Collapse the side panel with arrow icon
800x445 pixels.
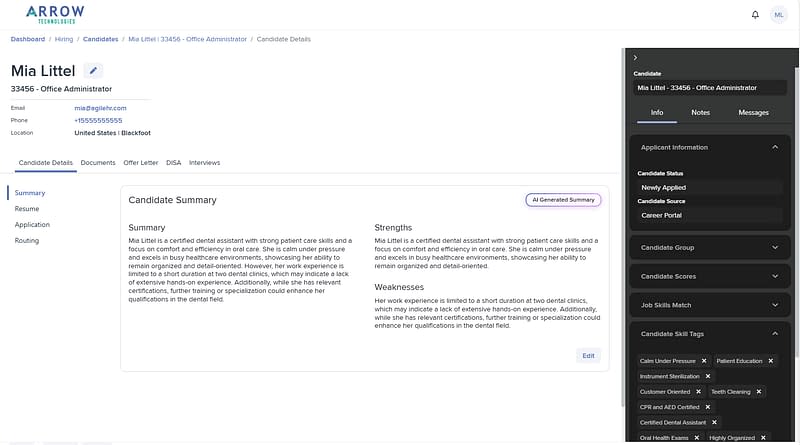(636, 58)
